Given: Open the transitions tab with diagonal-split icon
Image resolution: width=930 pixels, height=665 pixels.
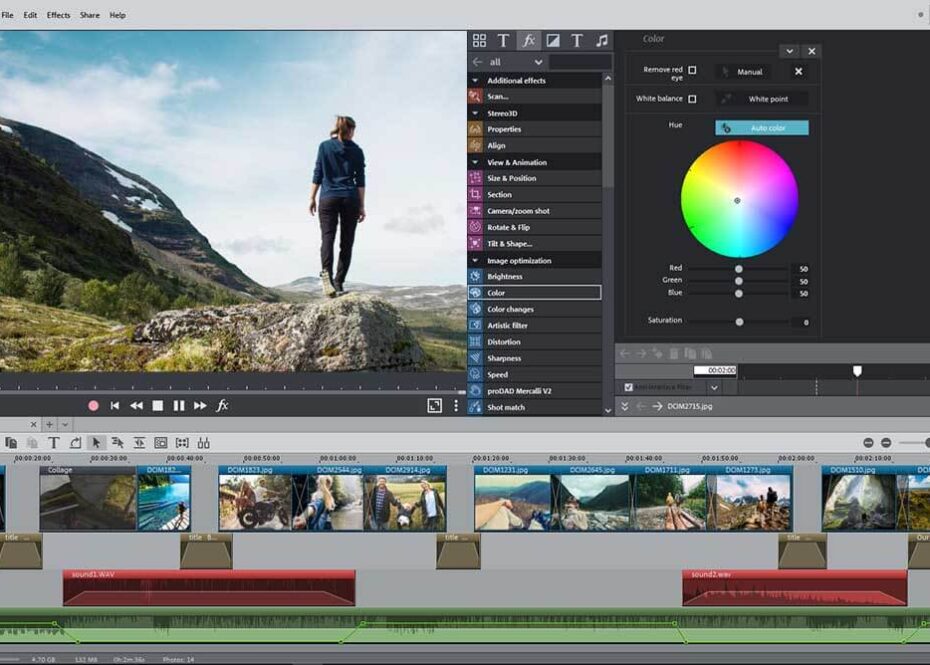Looking at the screenshot, I should [553, 40].
